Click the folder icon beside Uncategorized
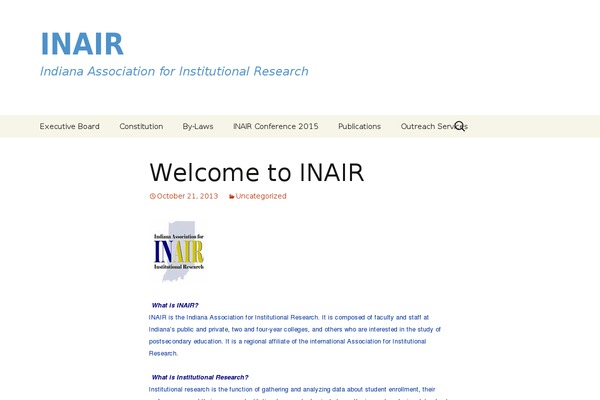This screenshot has height=400, width=600. [x=232, y=196]
